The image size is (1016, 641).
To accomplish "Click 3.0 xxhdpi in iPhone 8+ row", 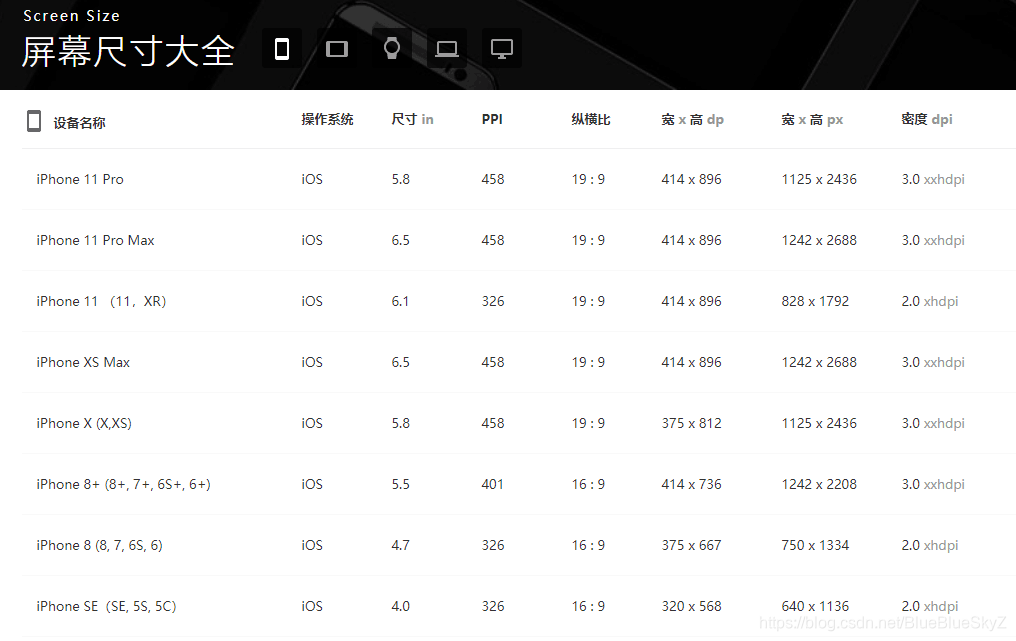I will (933, 484).
